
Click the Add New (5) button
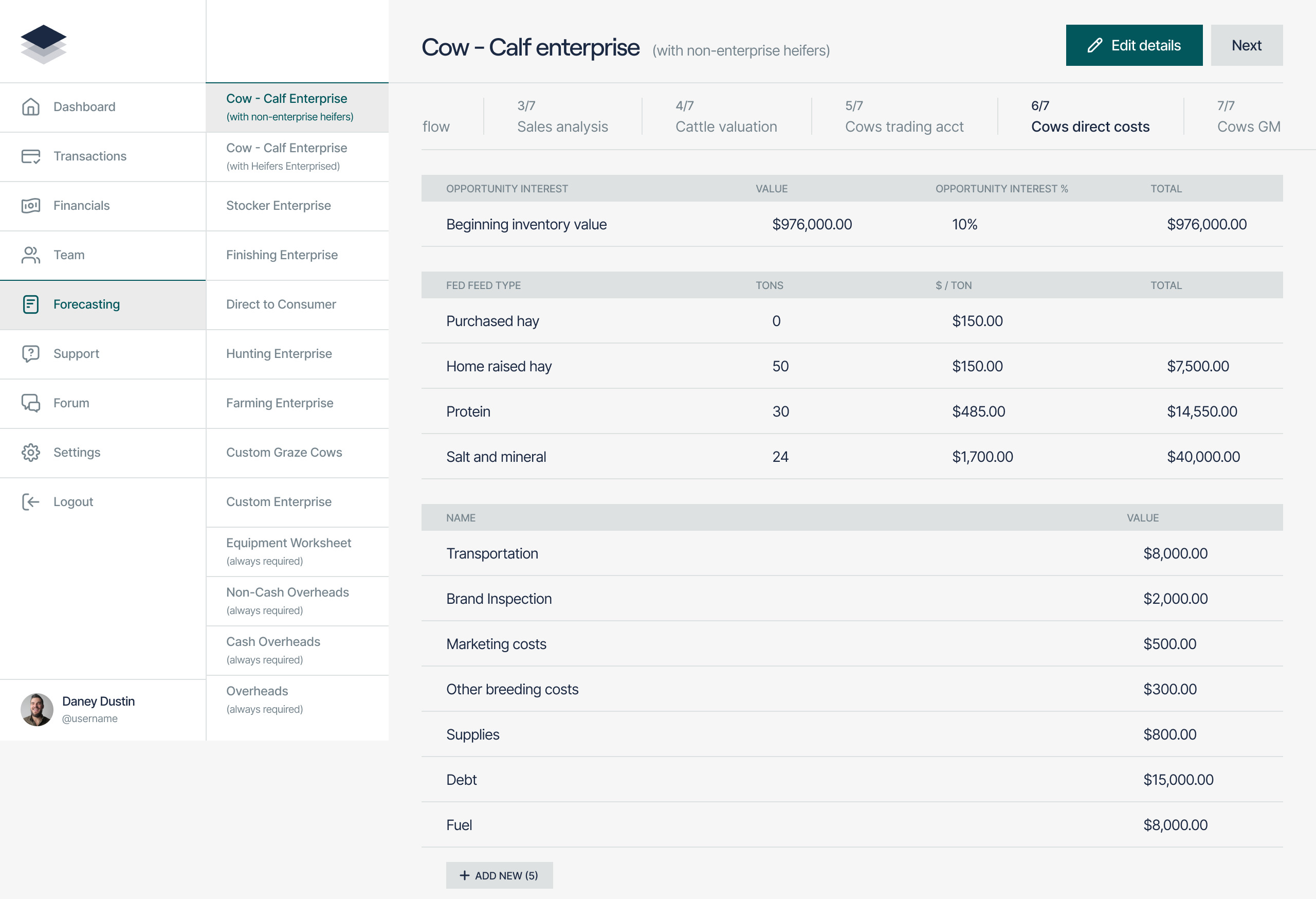[x=499, y=875]
